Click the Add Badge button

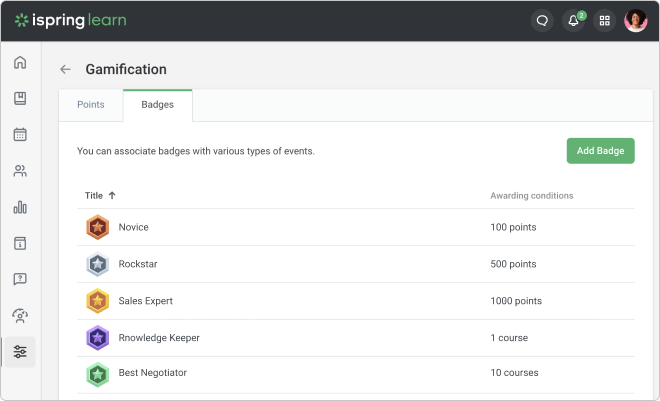coord(600,151)
